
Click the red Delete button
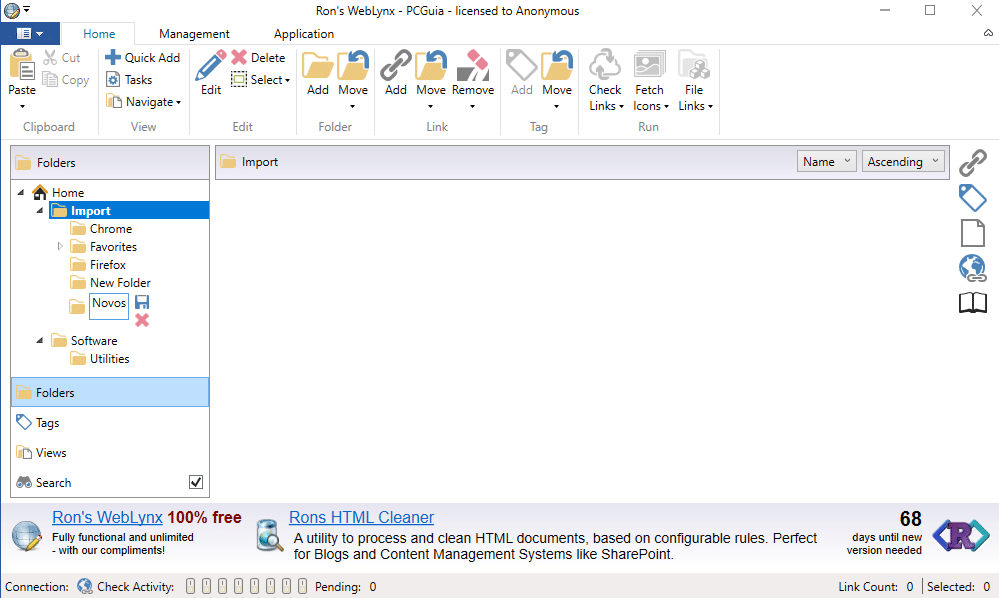[258, 57]
